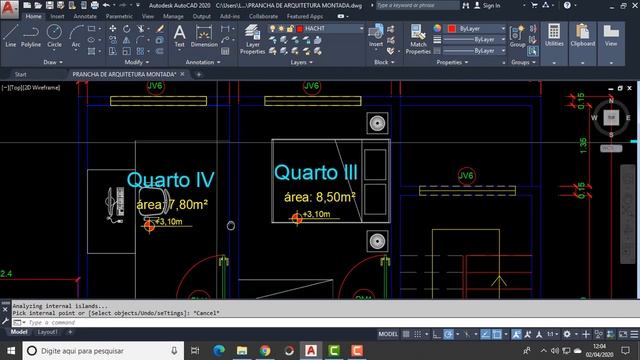Toggle annotation objects visibility in status bar
Image resolution: width=640 pixels, height=360 pixels.
pos(516,334)
